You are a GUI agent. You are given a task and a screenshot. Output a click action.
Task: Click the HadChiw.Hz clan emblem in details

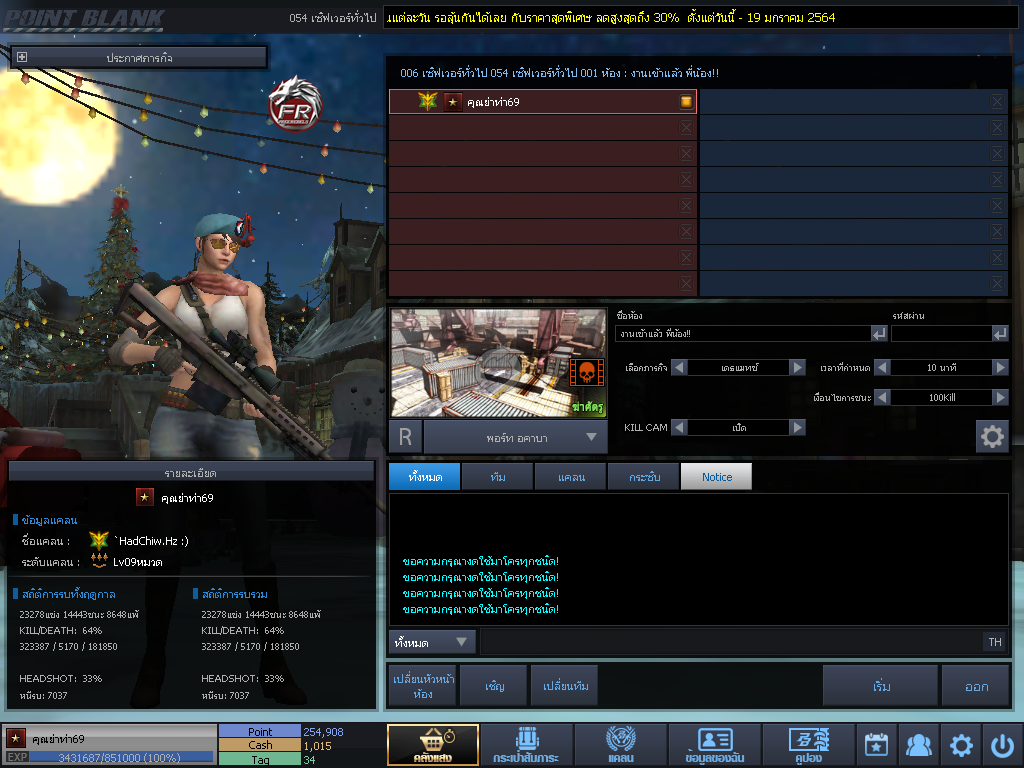click(x=99, y=540)
